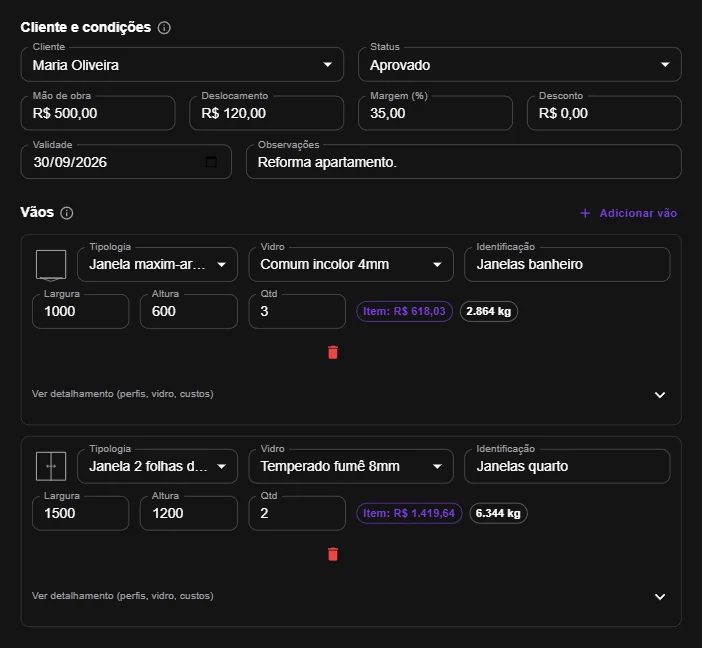Open Tipologia dropdown Janela maxim-ar
The image size is (702, 648).
coord(157,264)
